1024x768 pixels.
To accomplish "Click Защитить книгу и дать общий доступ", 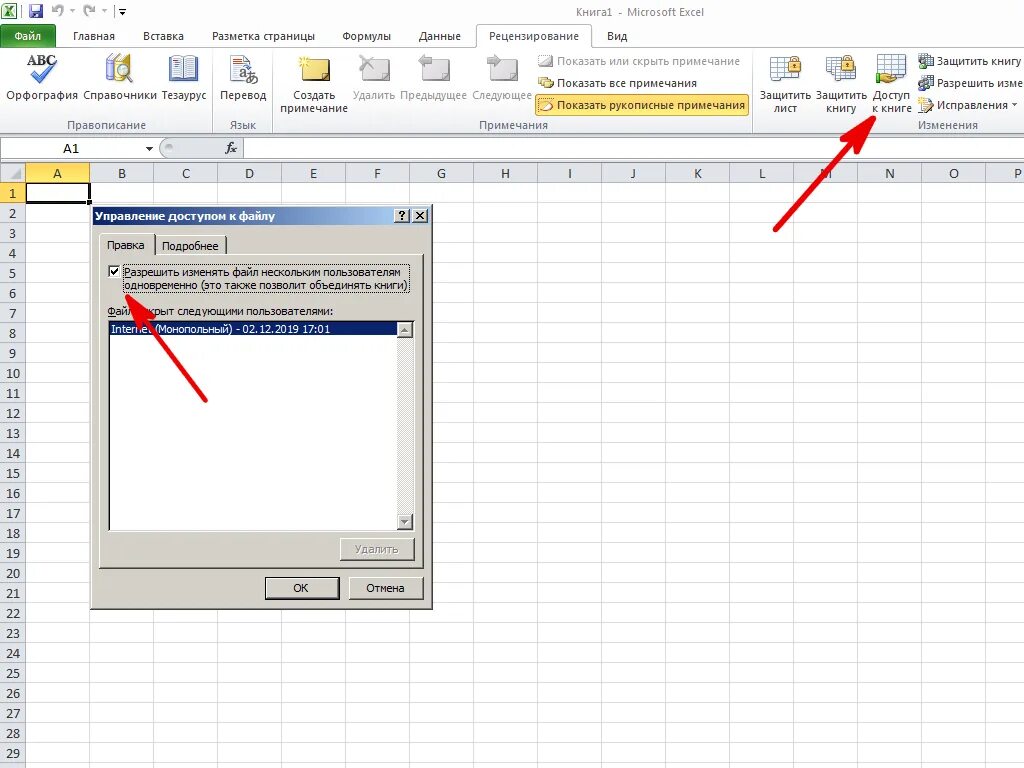I will 970,61.
